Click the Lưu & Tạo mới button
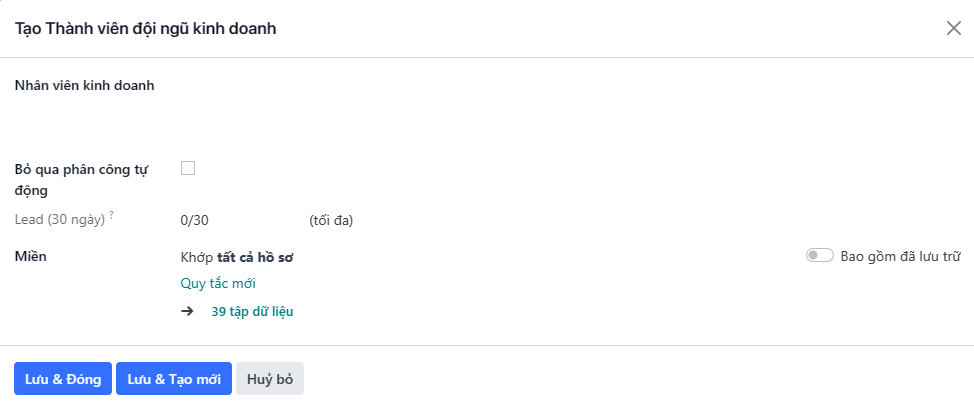Screen dimensions: 974x408 point(174,379)
